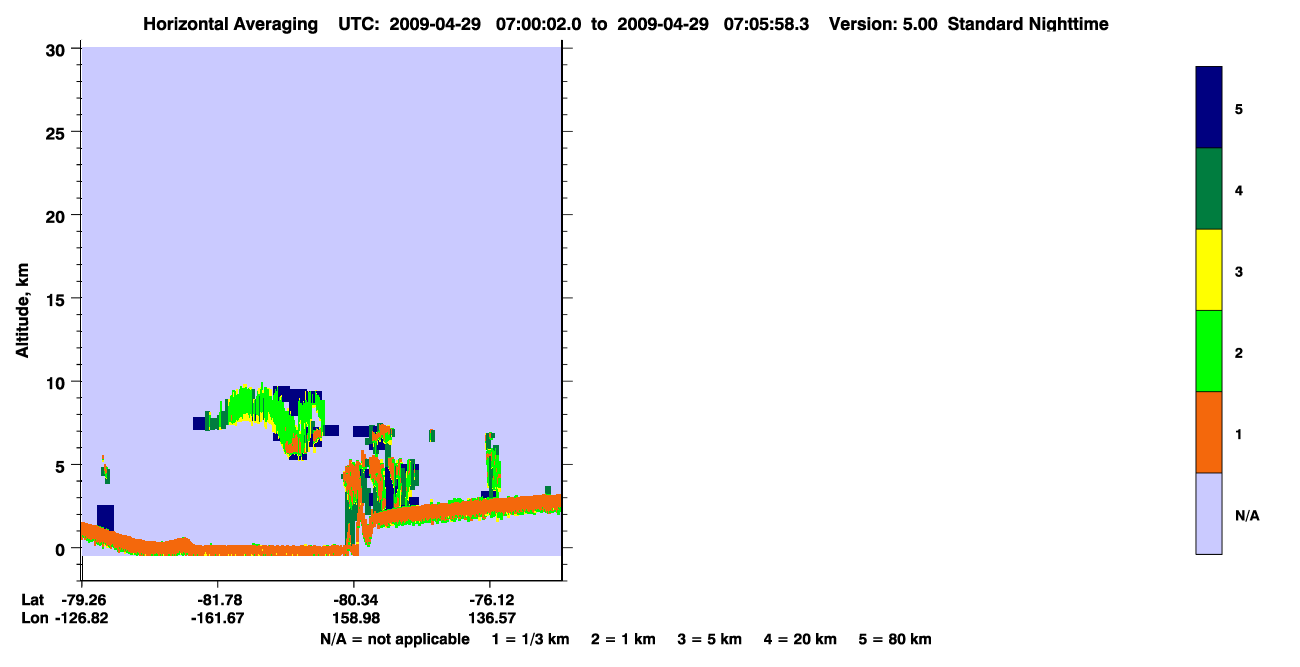This screenshot has width=1300, height=667.
Task: Click the navy blue colorbar segment labeled 5
Action: pyautogui.click(x=1209, y=108)
